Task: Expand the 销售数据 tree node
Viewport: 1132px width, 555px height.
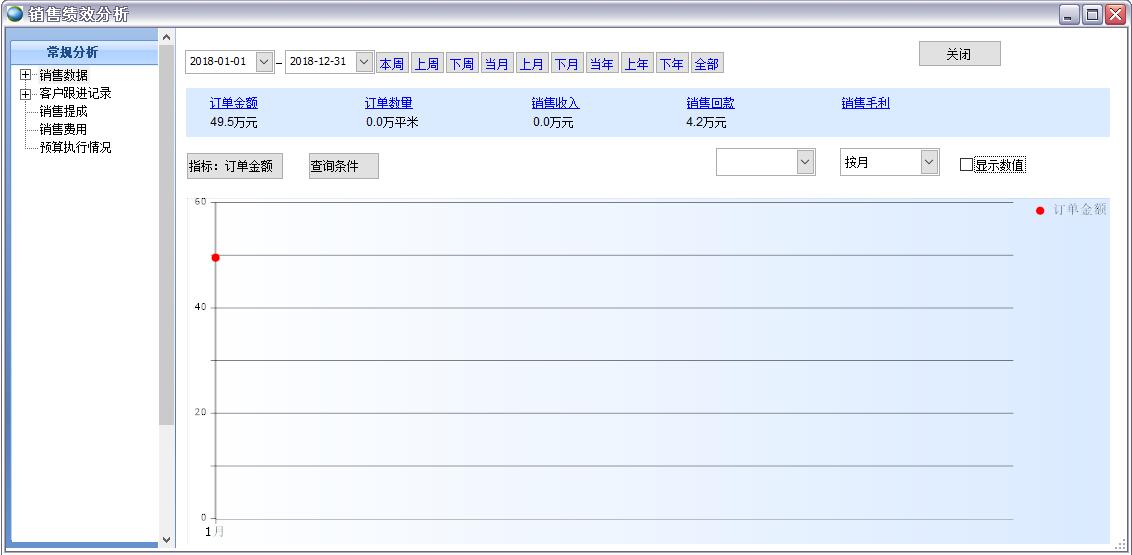Action: [25, 75]
